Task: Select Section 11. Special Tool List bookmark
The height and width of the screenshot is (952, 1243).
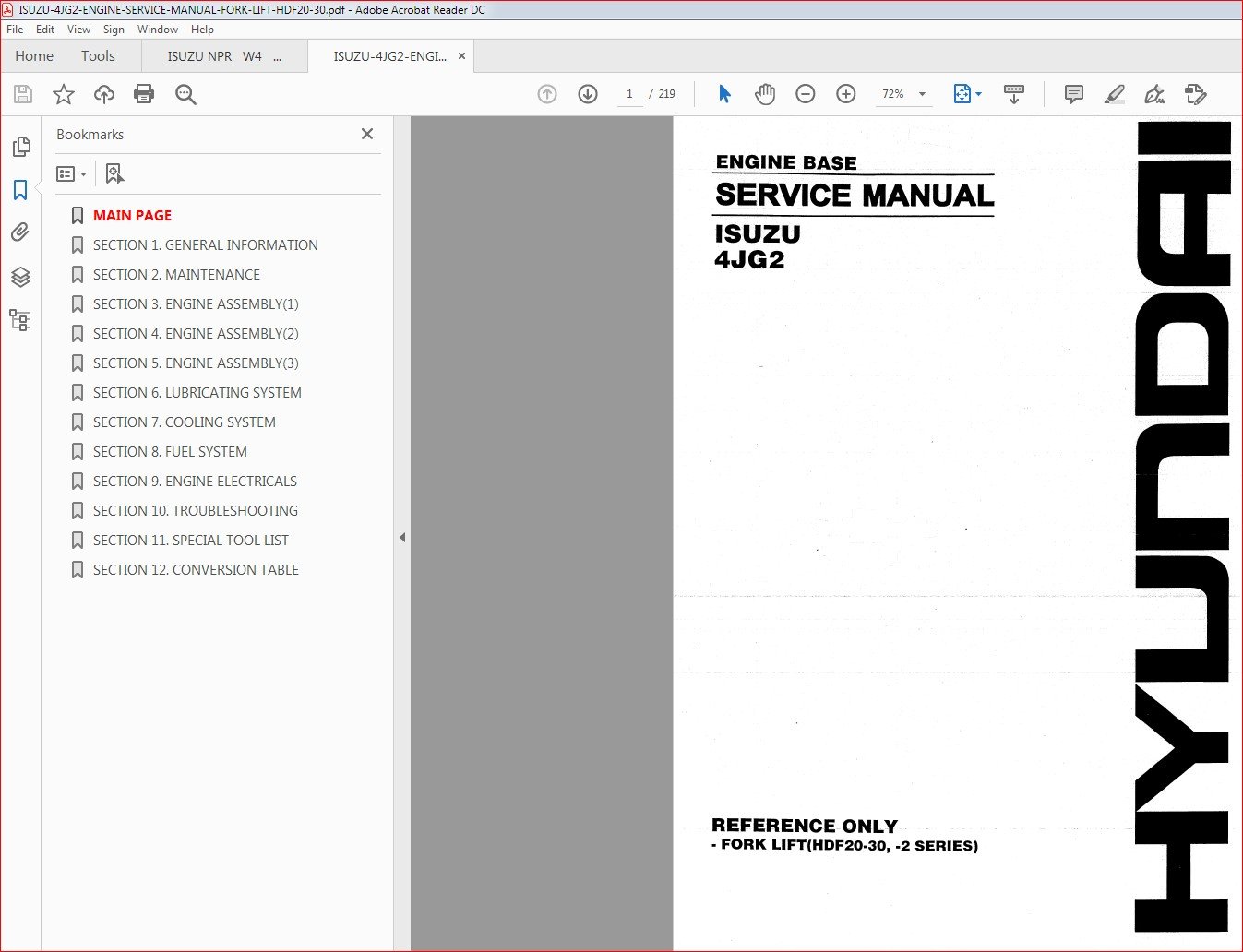Action: 190,540
